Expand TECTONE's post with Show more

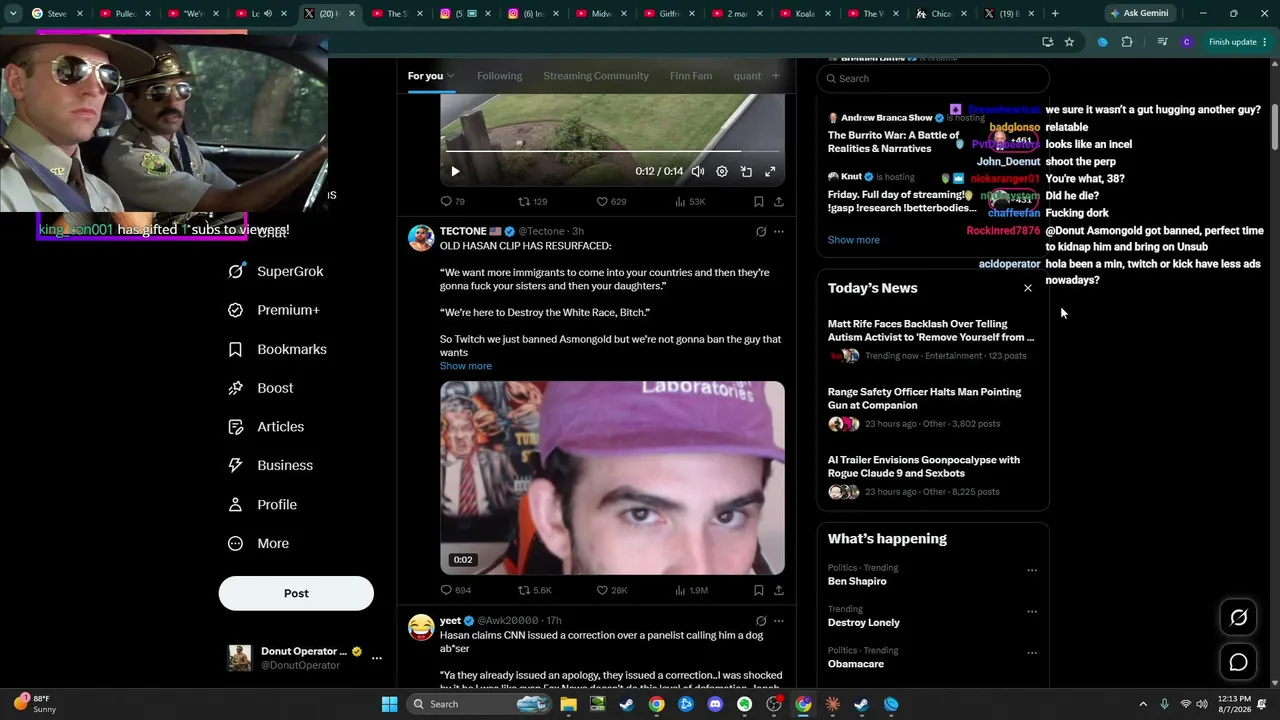[466, 366]
